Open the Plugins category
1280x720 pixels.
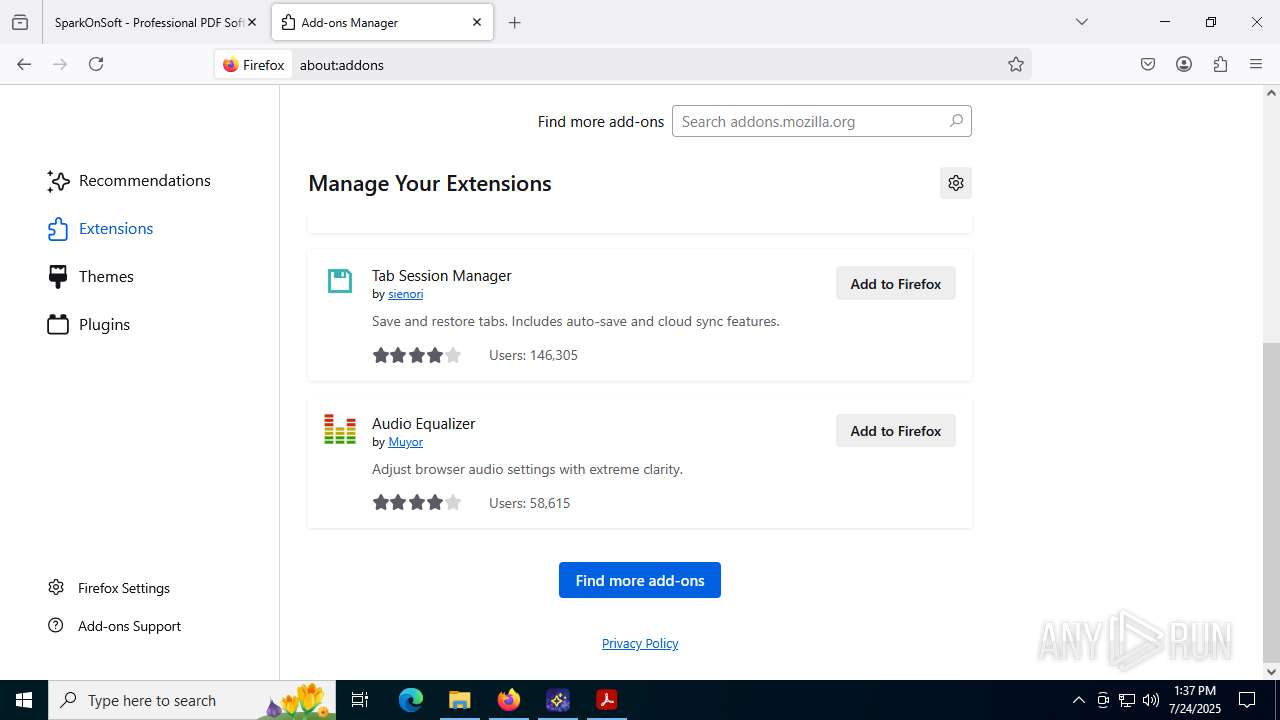(89, 325)
